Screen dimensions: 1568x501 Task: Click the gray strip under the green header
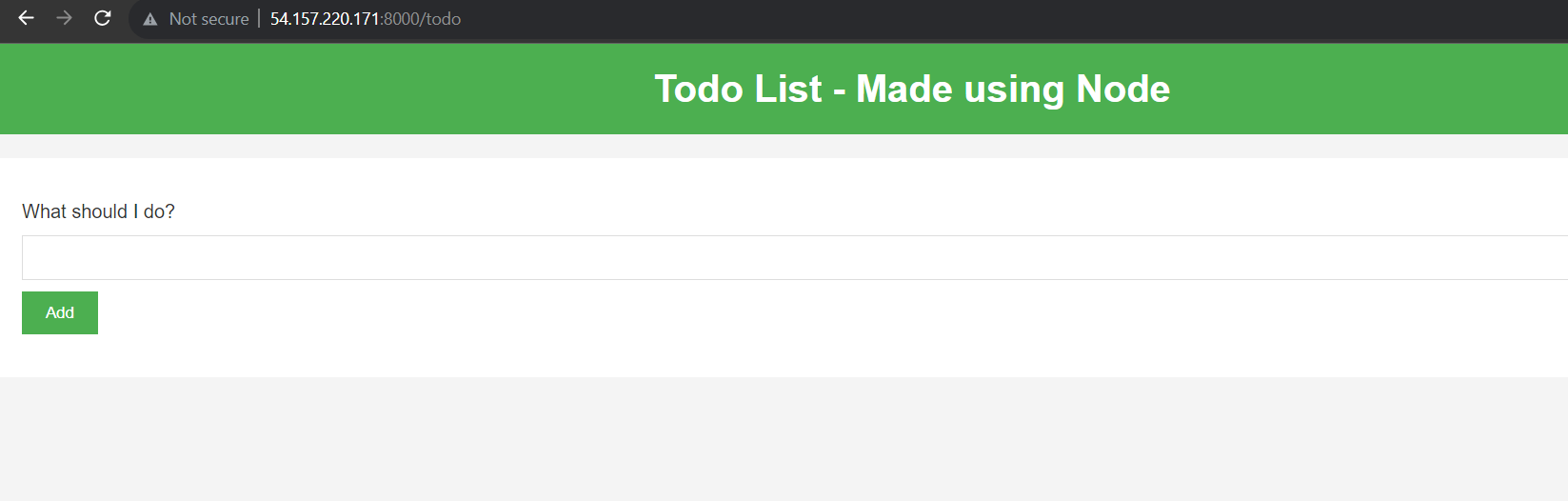pyautogui.click(x=784, y=146)
